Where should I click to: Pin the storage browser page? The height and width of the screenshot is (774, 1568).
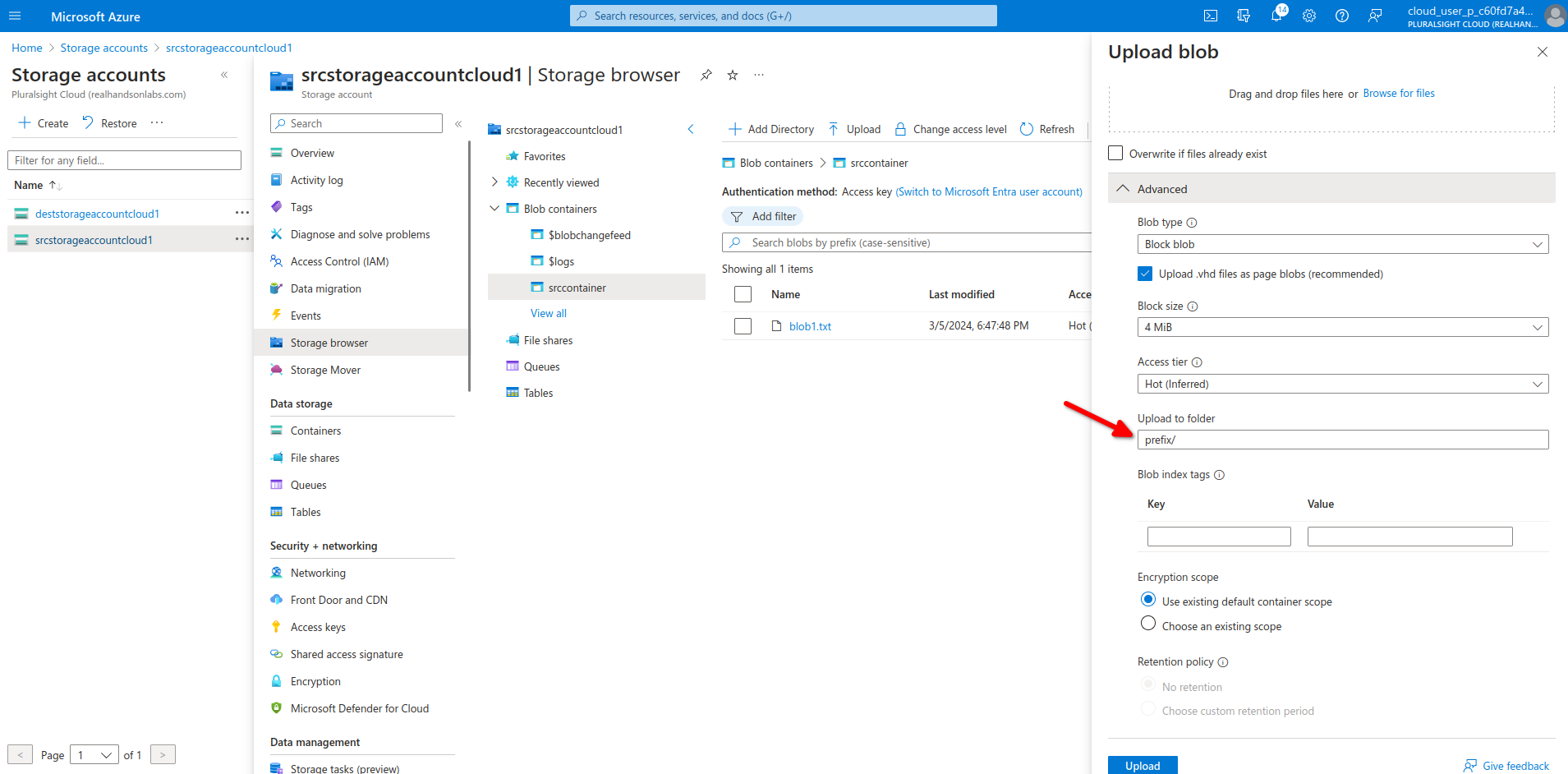[x=706, y=75]
